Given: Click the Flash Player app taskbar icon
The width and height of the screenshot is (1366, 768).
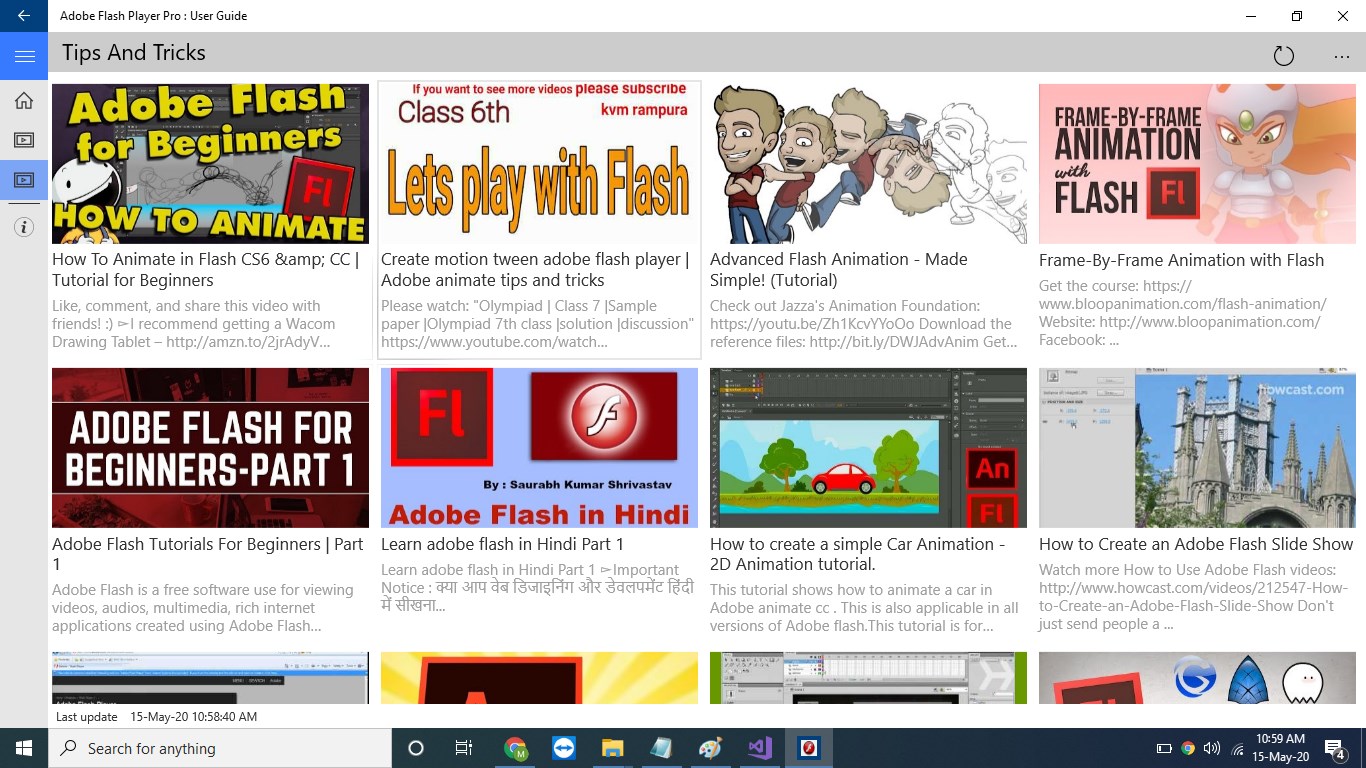Looking at the screenshot, I should point(809,748).
